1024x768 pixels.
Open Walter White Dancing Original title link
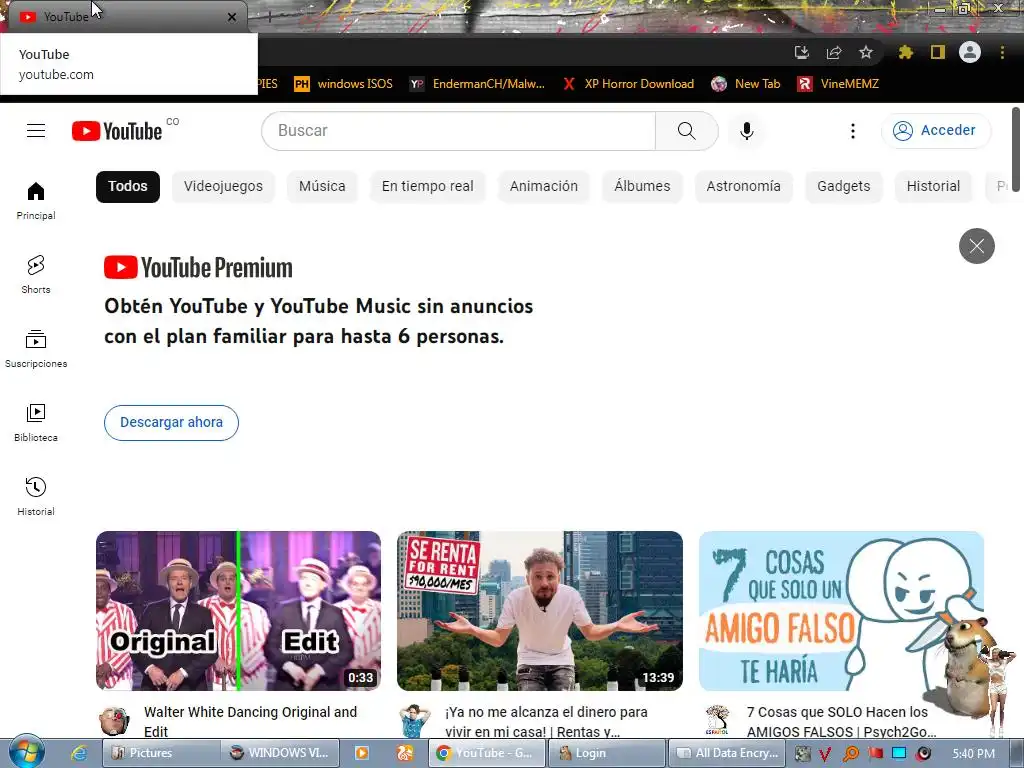(250, 722)
